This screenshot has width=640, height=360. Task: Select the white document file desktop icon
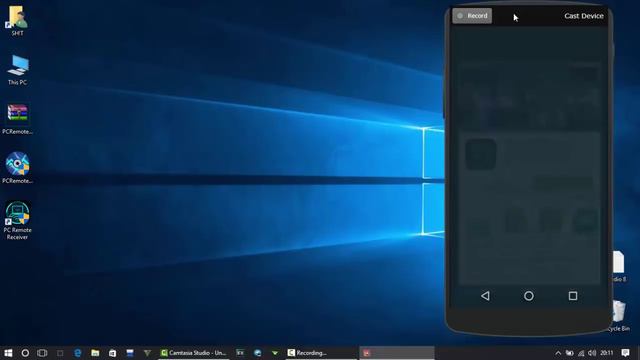tap(619, 266)
